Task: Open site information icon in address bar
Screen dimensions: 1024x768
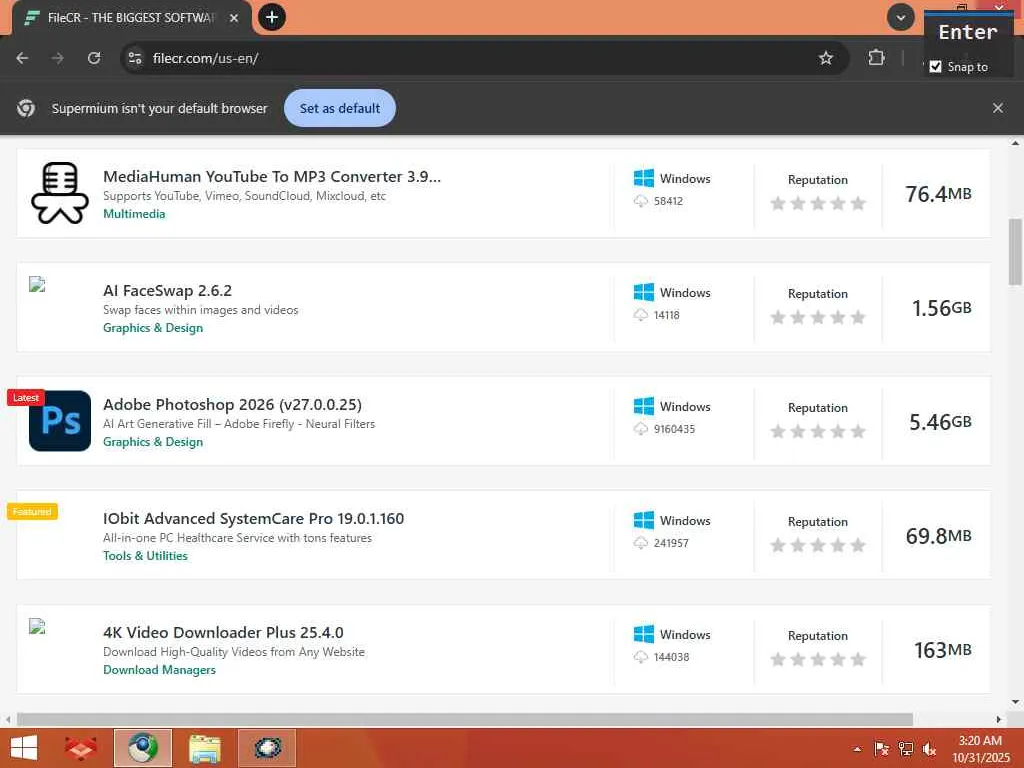Action: (x=135, y=58)
